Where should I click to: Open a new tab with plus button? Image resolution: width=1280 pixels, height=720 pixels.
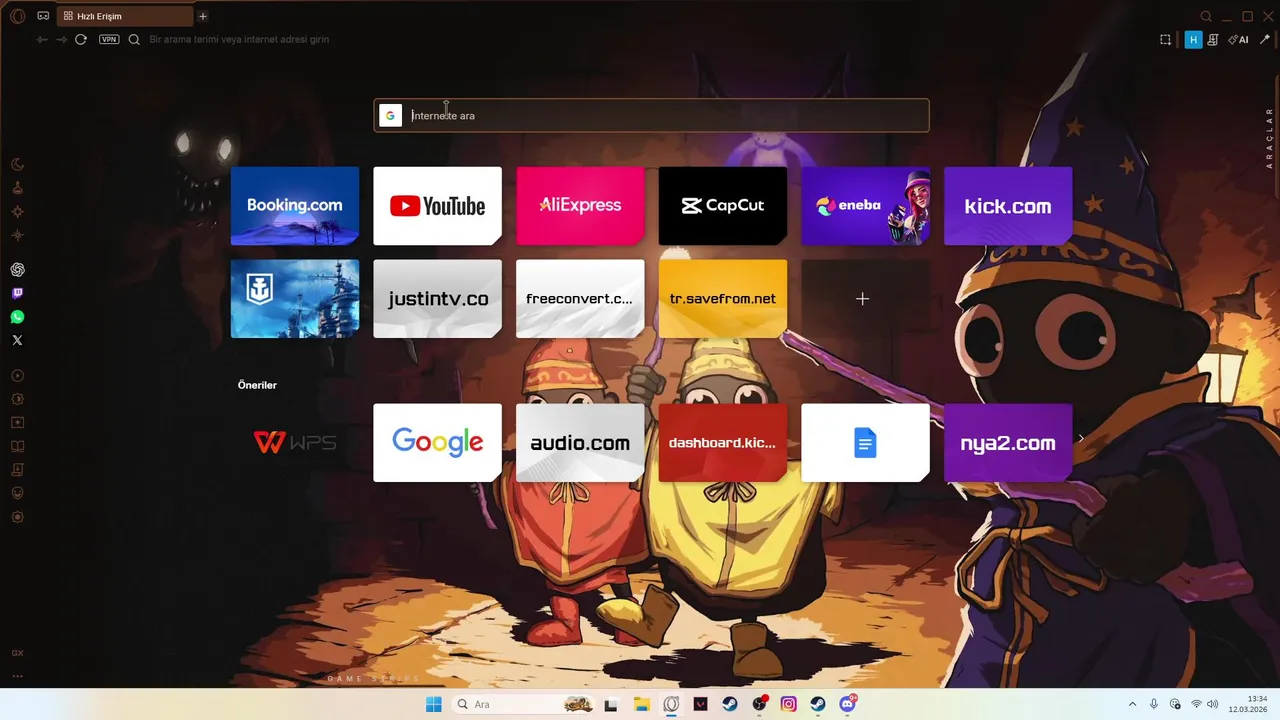(x=203, y=16)
